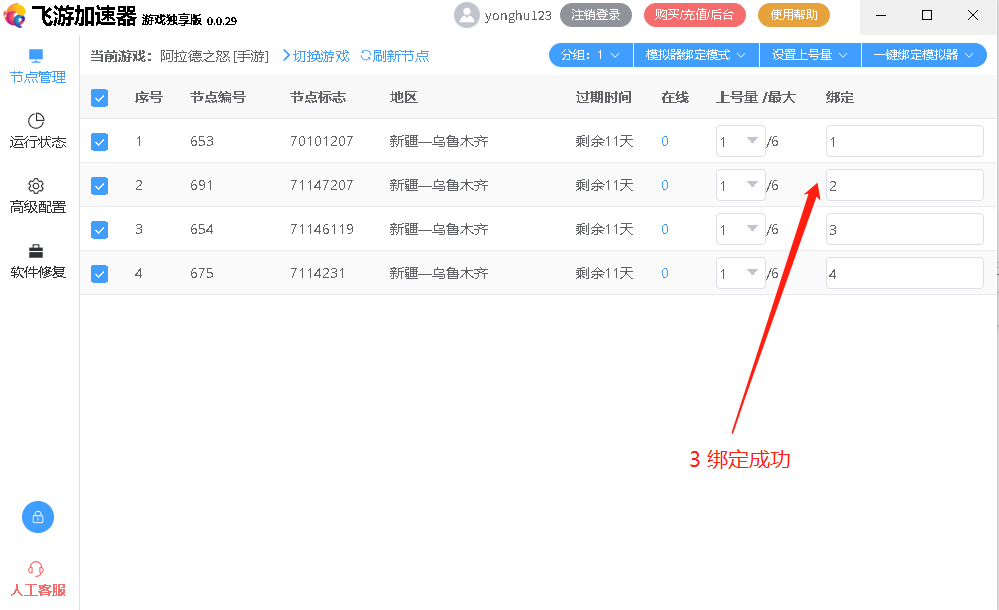Focus the 绑定 input for node 675
Image resolution: width=999 pixels, height=610 pixels.
coord(905,273)
